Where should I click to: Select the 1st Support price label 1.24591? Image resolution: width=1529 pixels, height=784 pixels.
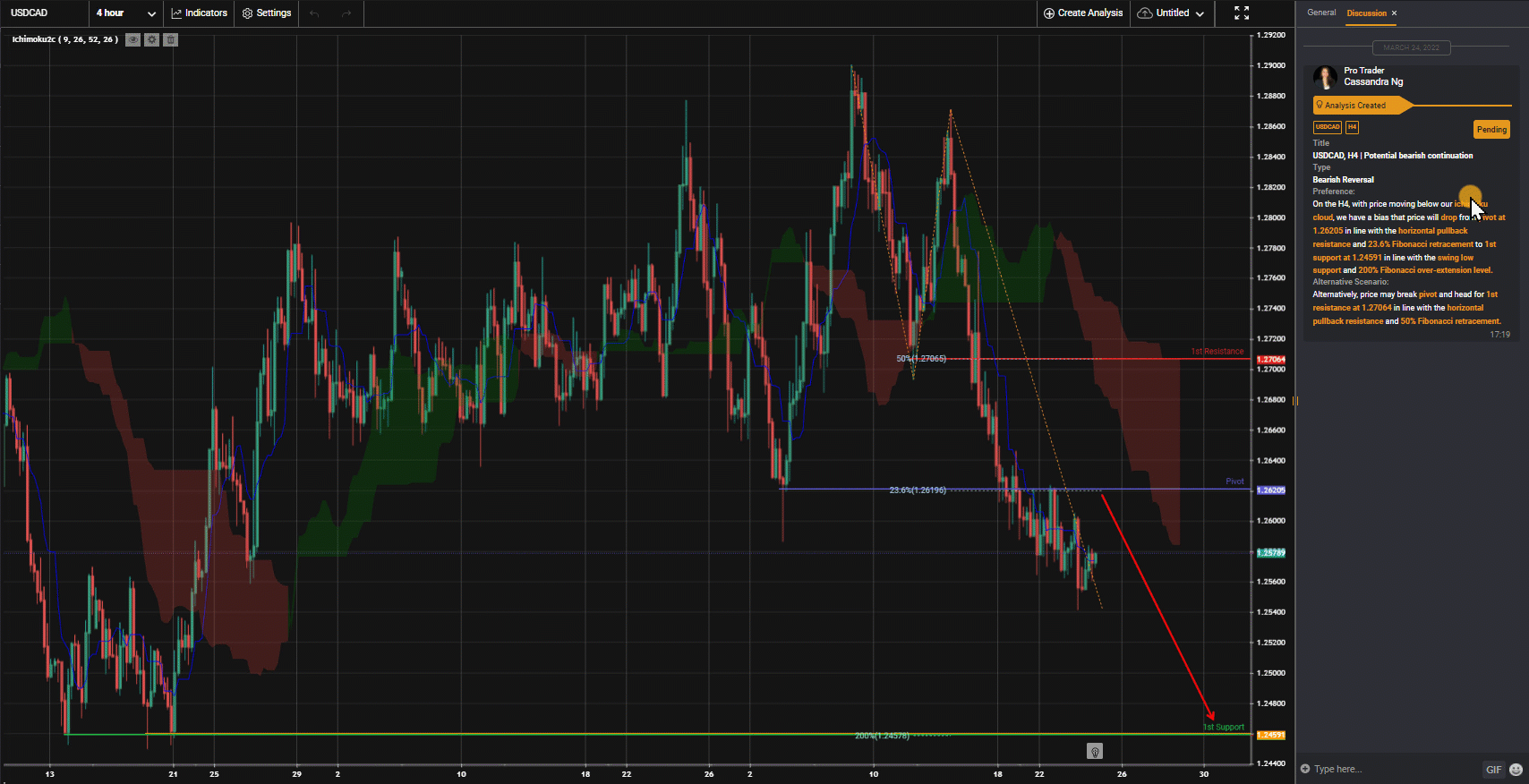click(1271, 736)
